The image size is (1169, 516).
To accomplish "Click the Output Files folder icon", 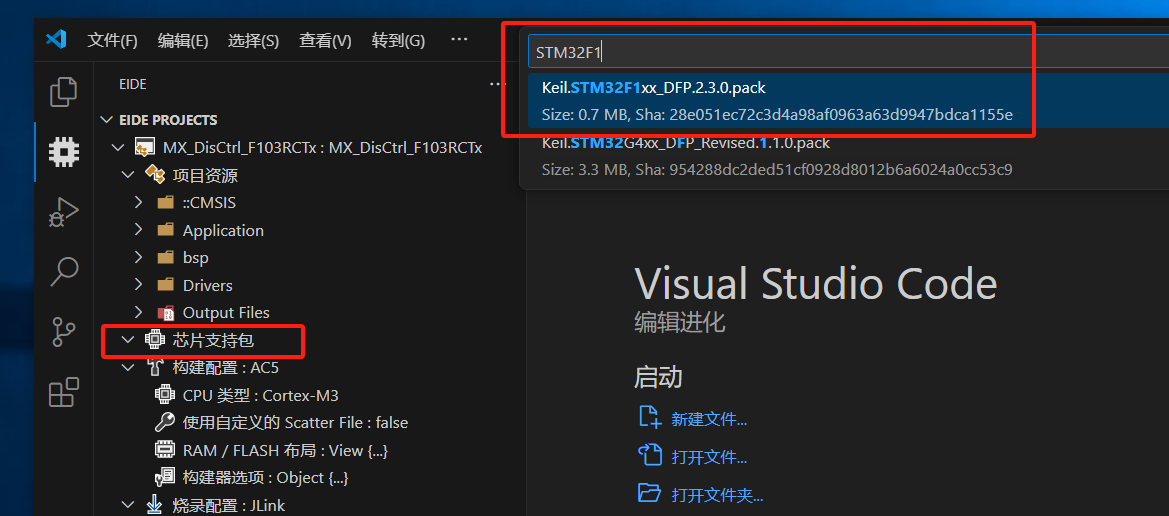I will click(x=166, y=312).
